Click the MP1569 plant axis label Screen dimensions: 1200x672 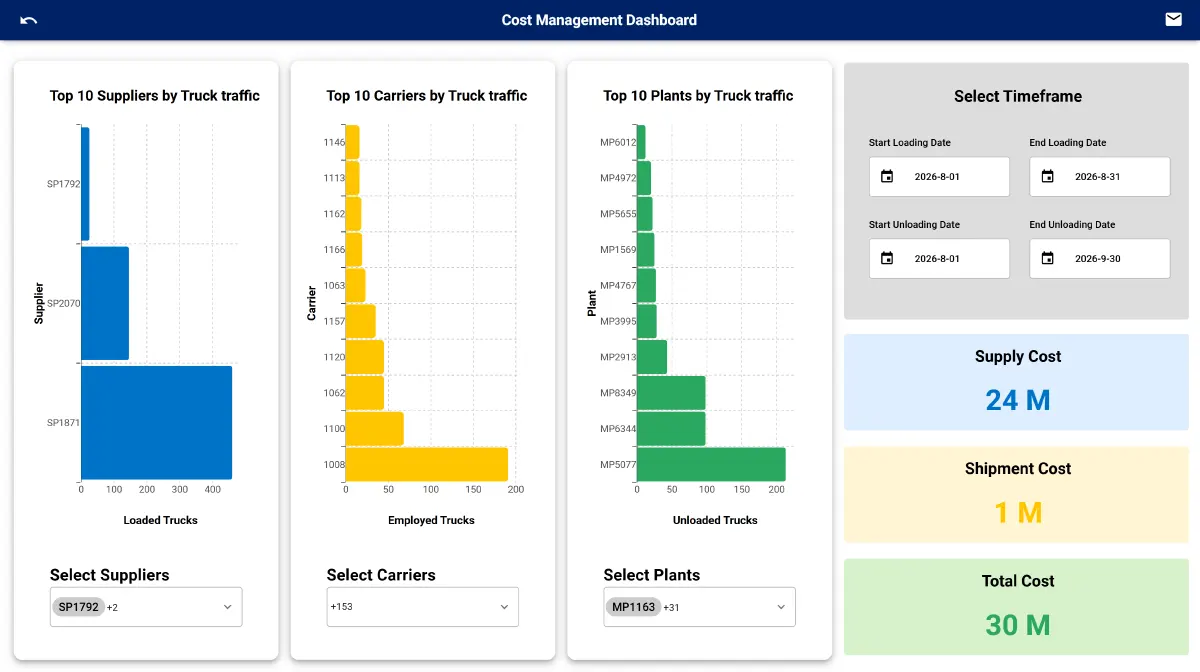(618, 249)
